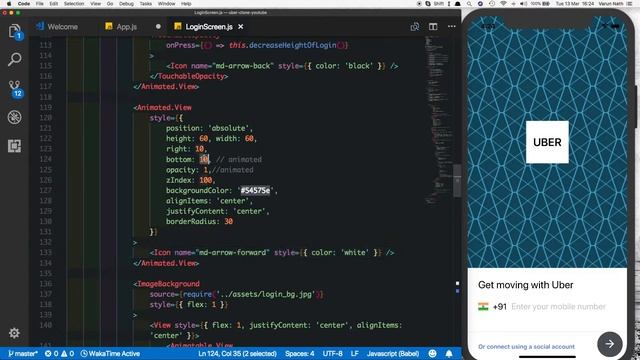
Task: Change indentation via Spaces: 4
Action: (299, 353)
